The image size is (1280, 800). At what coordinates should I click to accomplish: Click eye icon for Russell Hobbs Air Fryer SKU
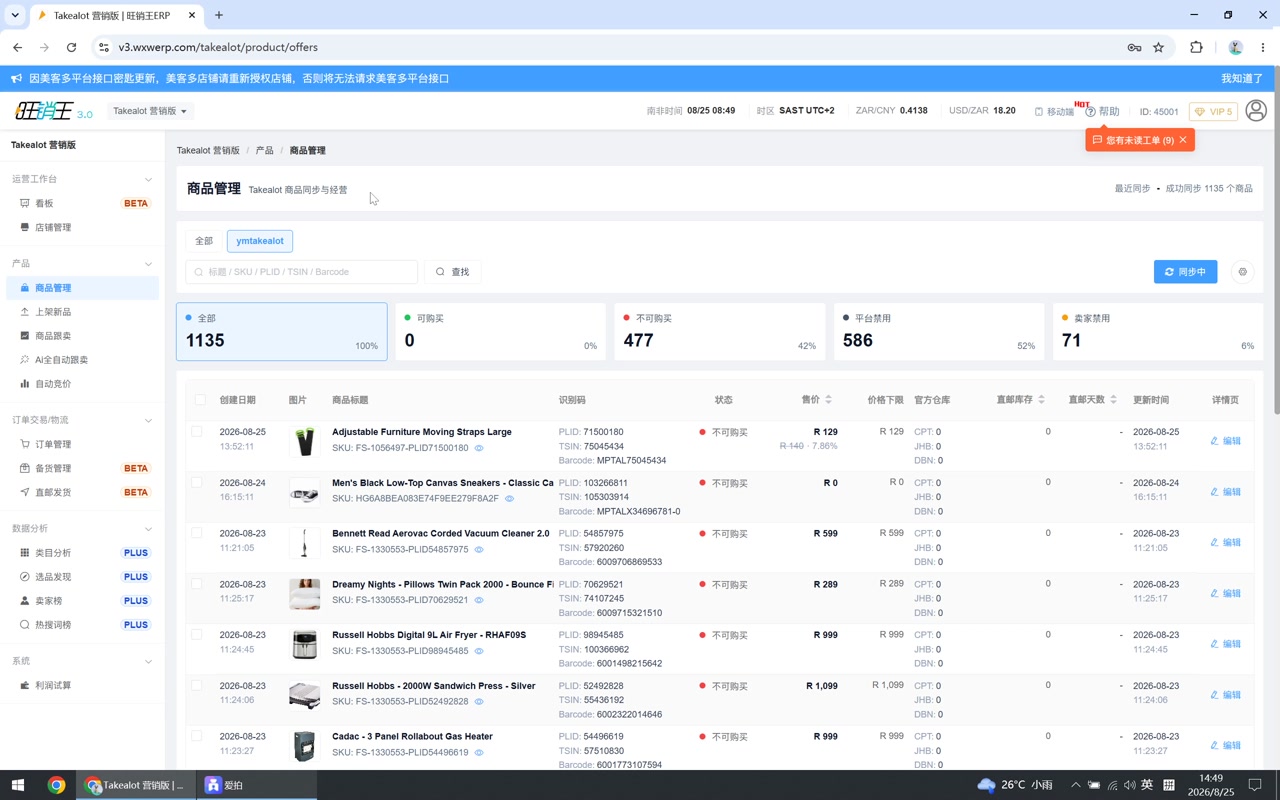point(479,651)
